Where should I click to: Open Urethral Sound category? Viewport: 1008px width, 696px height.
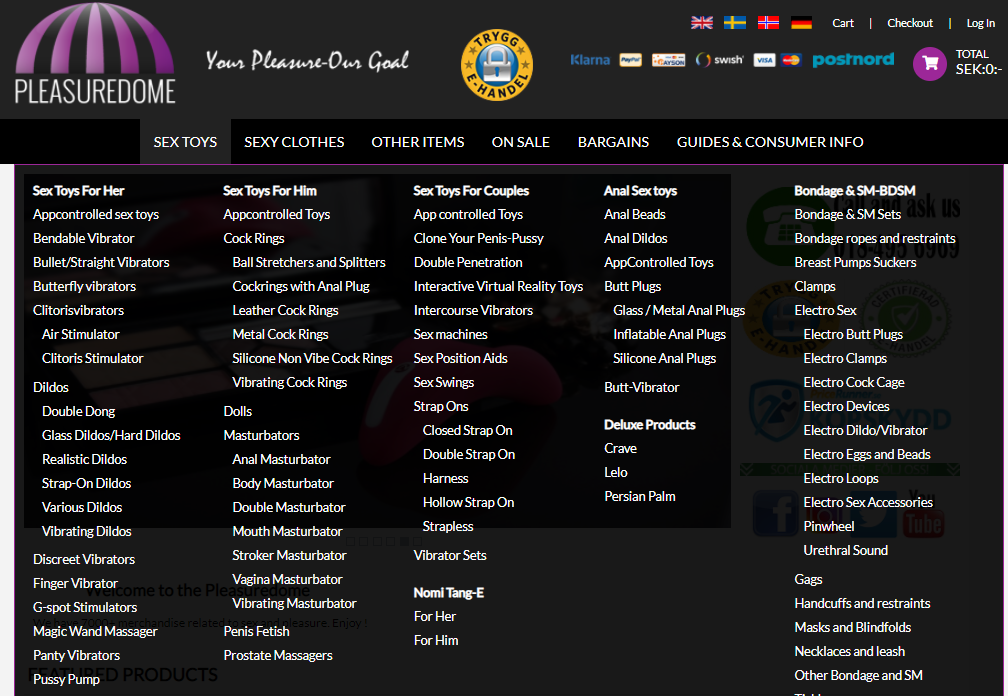click(x=845, y=551)
